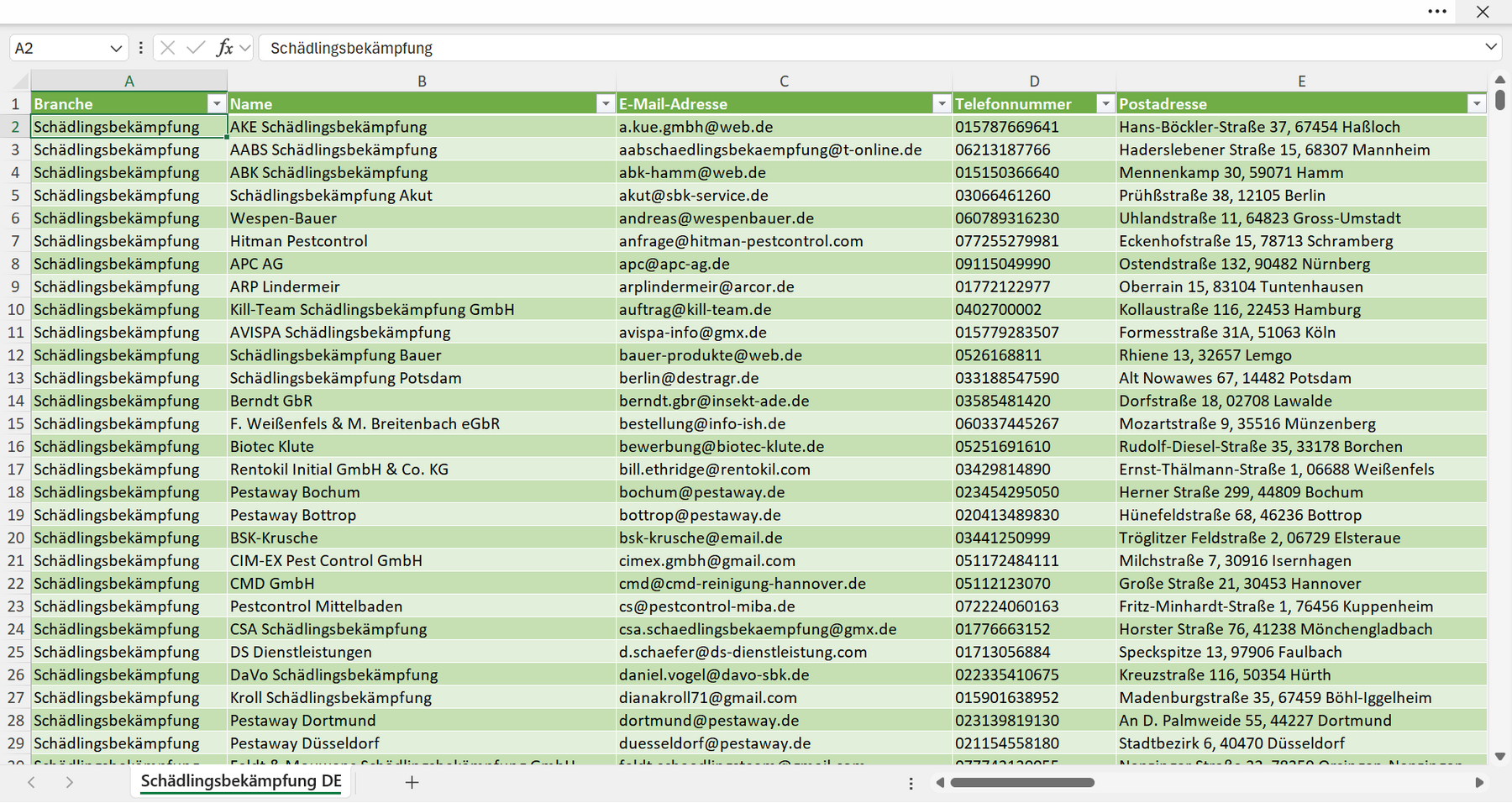Expand the function list dropdown beside fx
The image size is (1512, 803).
point(244,48)
